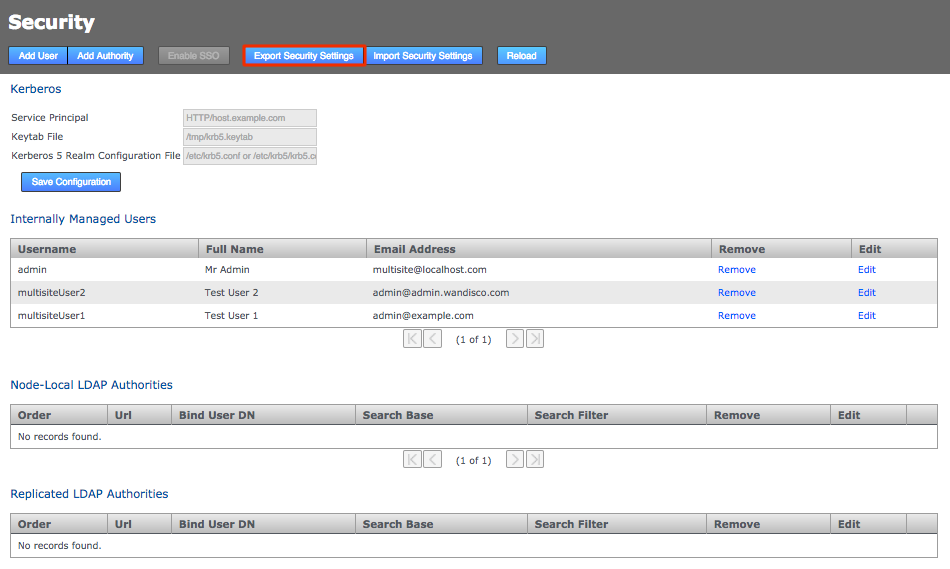Click the multisiteUser2 username cell
Viewport: 950px width, 569px height.
tap(51, 293)
